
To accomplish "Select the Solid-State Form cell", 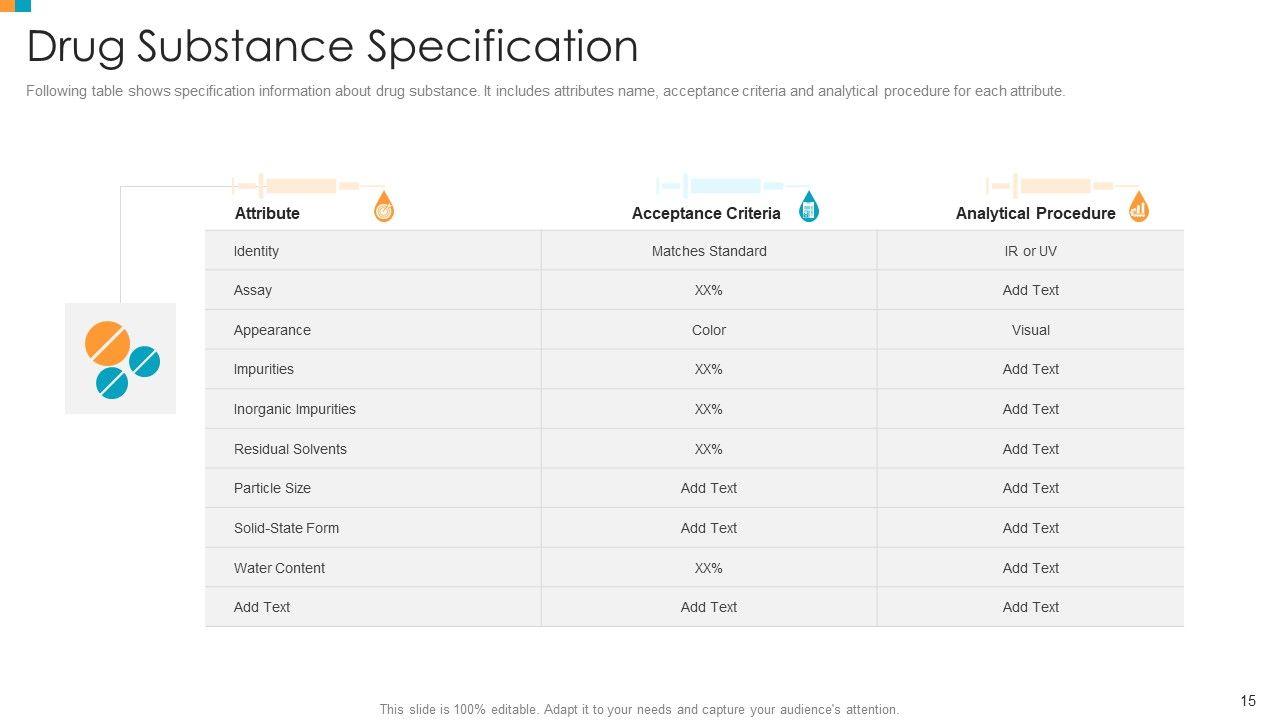I will [286, 528].
